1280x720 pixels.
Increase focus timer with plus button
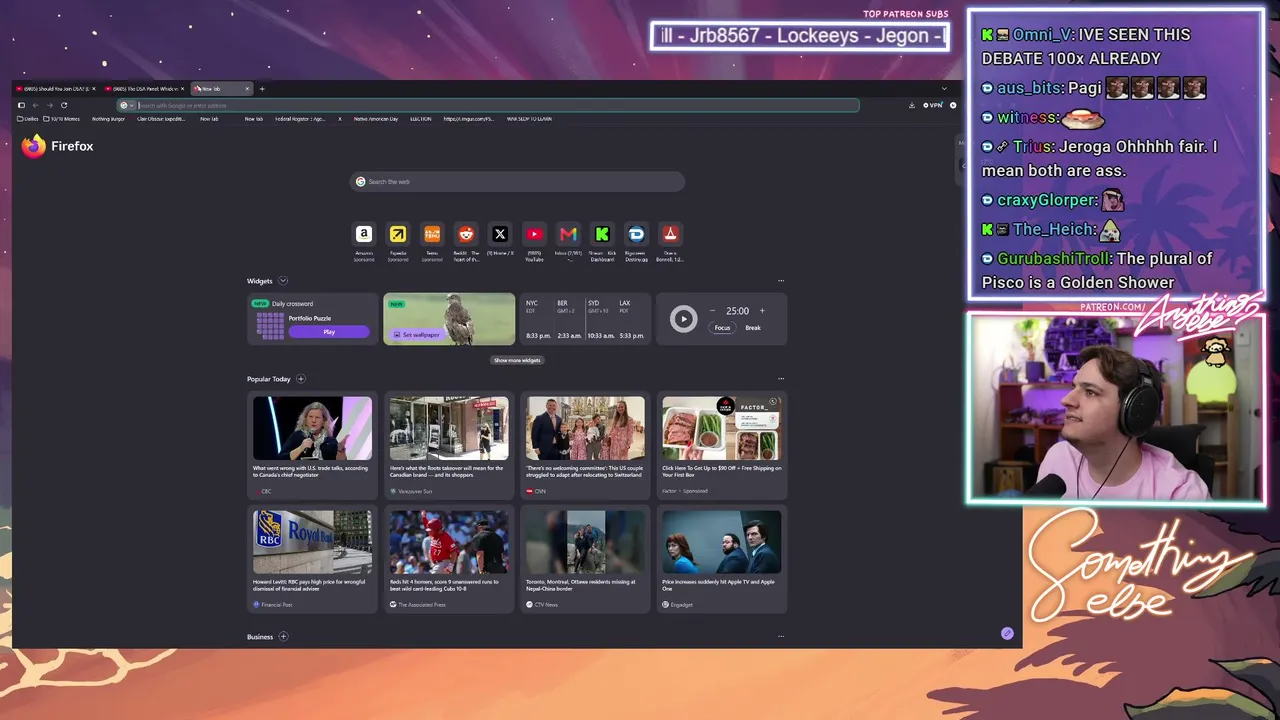tap(762, 311)
